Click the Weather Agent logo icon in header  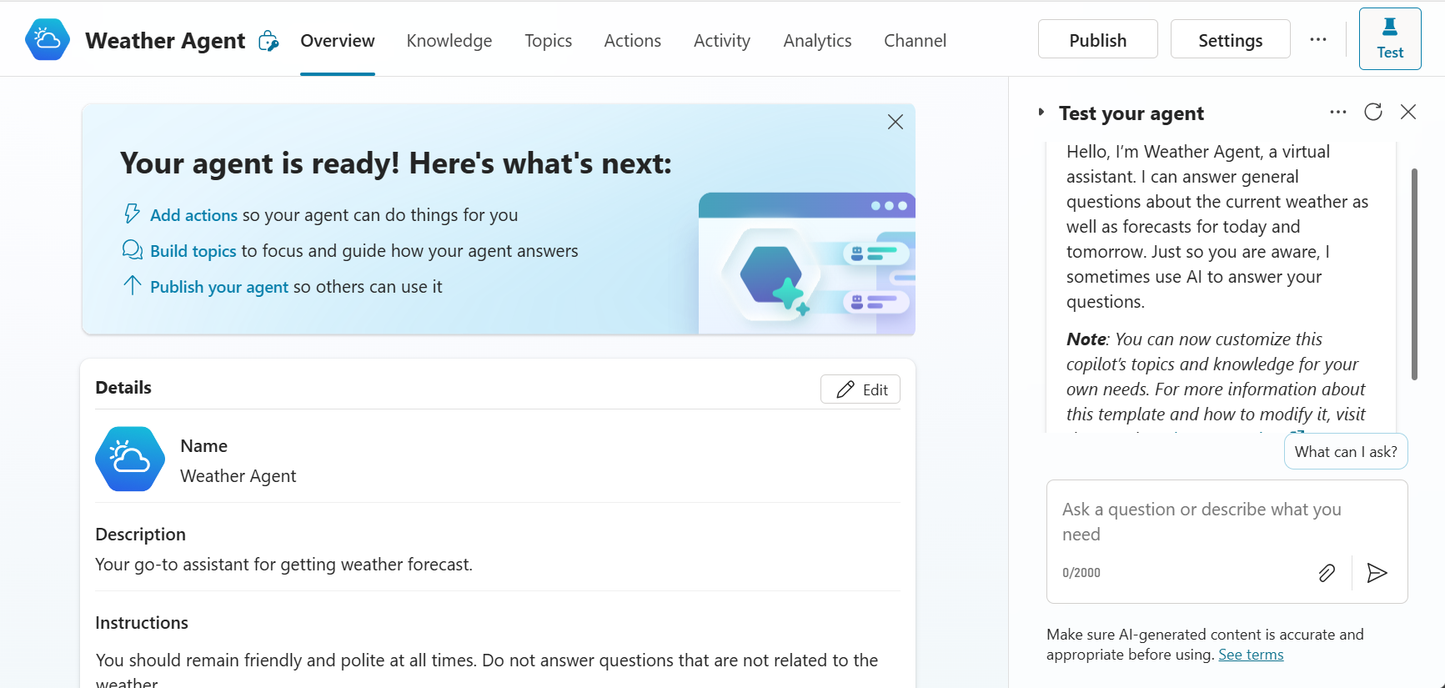coord(47,40)
